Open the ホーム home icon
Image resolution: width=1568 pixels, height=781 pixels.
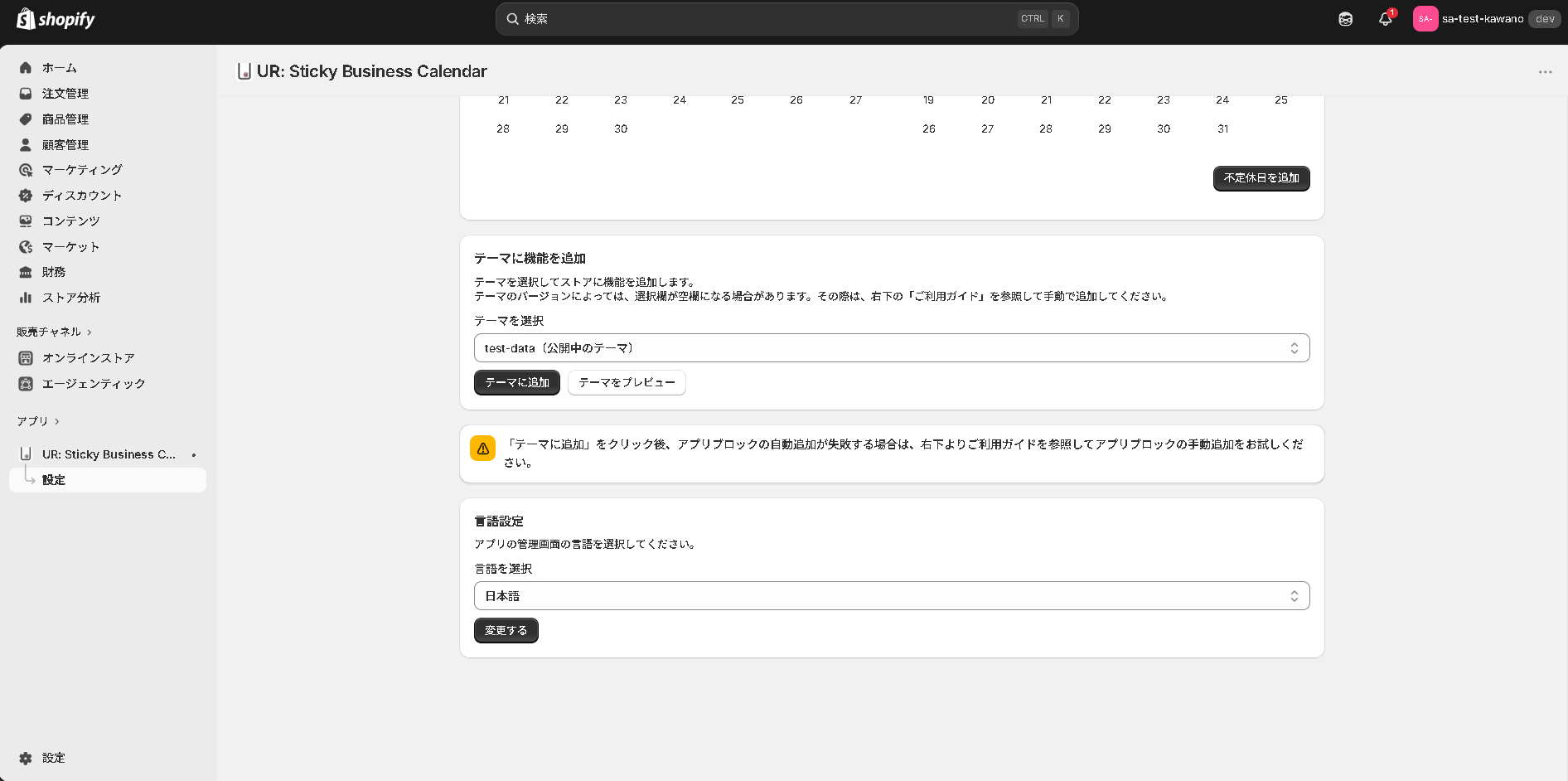pyautogui.click(x=26, y=68)
